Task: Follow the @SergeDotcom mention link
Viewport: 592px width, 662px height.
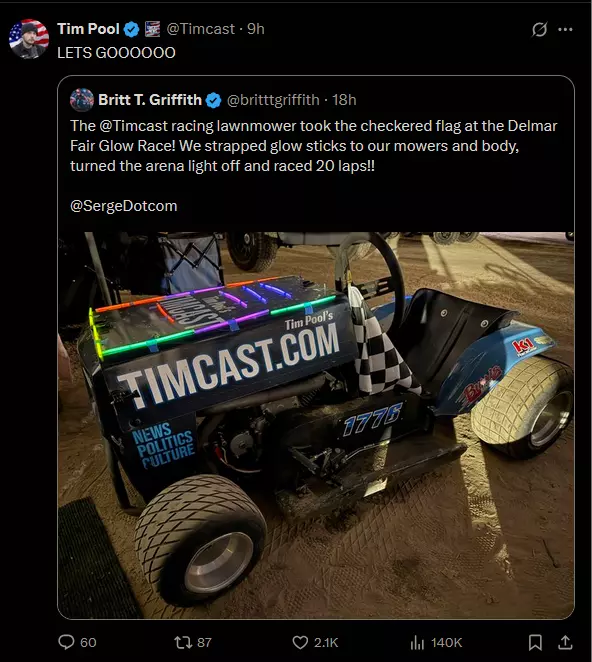Action: [x=124, y=206]
